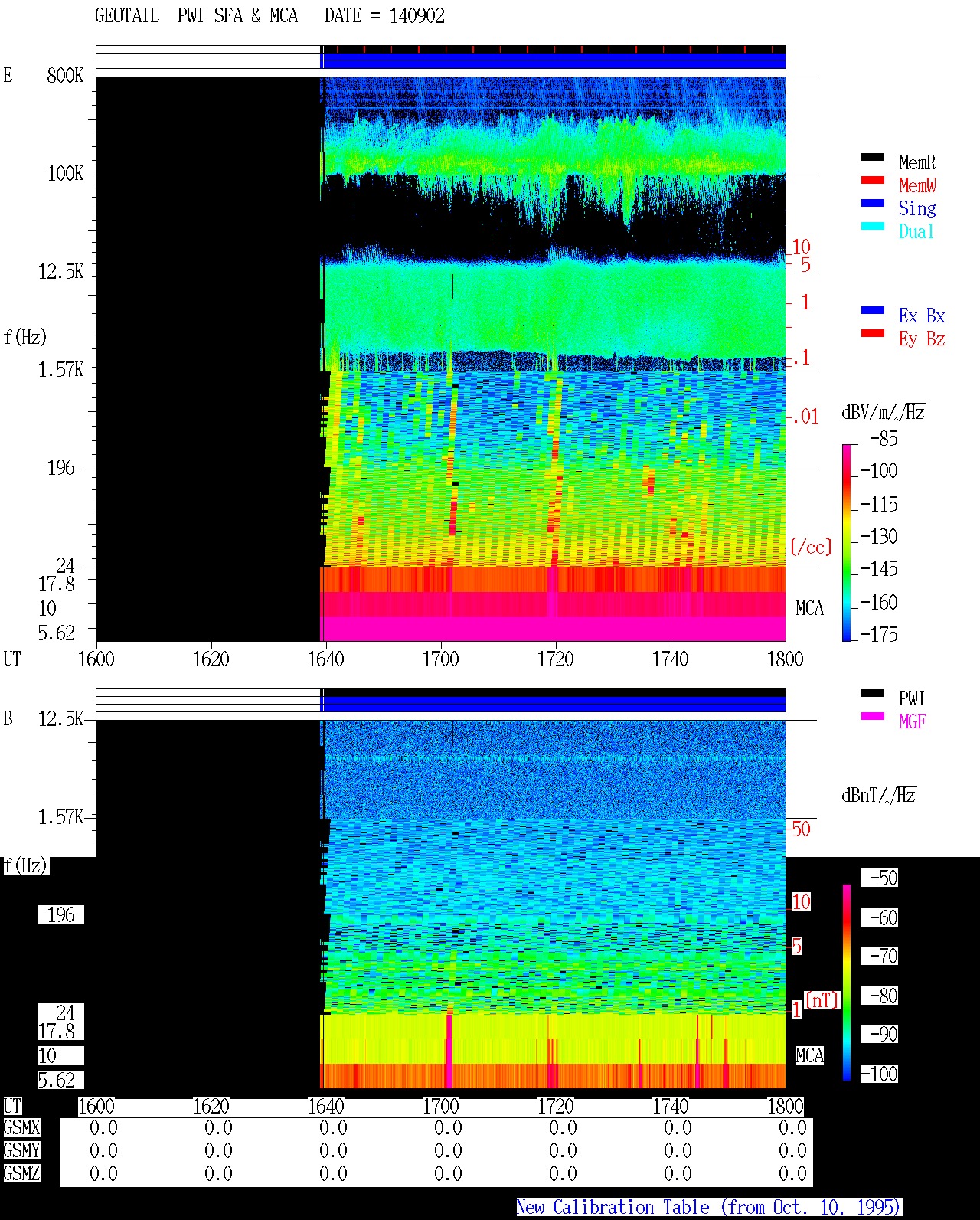
Task: Click the red MemW legend swatch
Action: point(873,181)
